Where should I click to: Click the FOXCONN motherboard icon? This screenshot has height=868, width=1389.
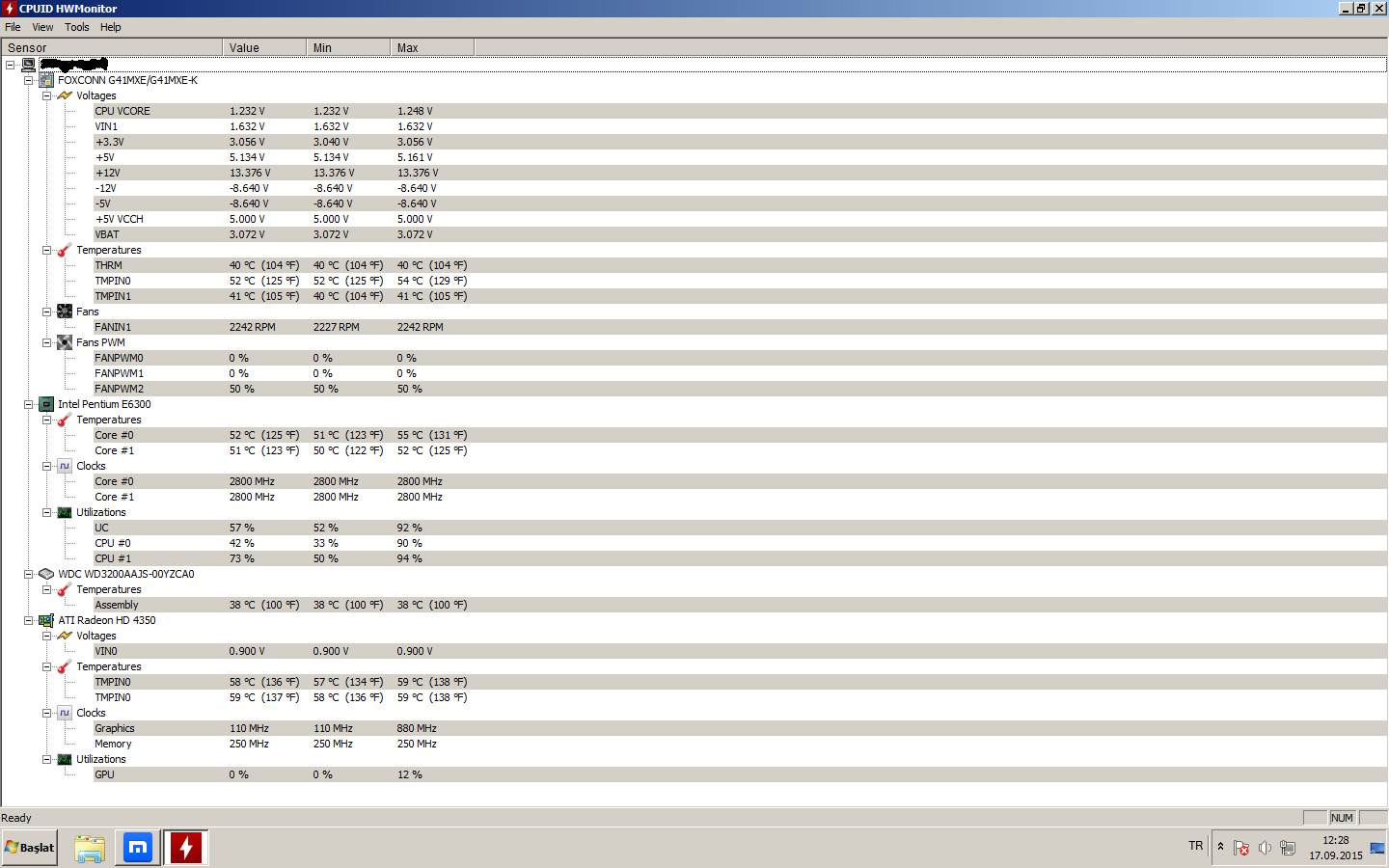pyautogui.click(x=46, y=80)
